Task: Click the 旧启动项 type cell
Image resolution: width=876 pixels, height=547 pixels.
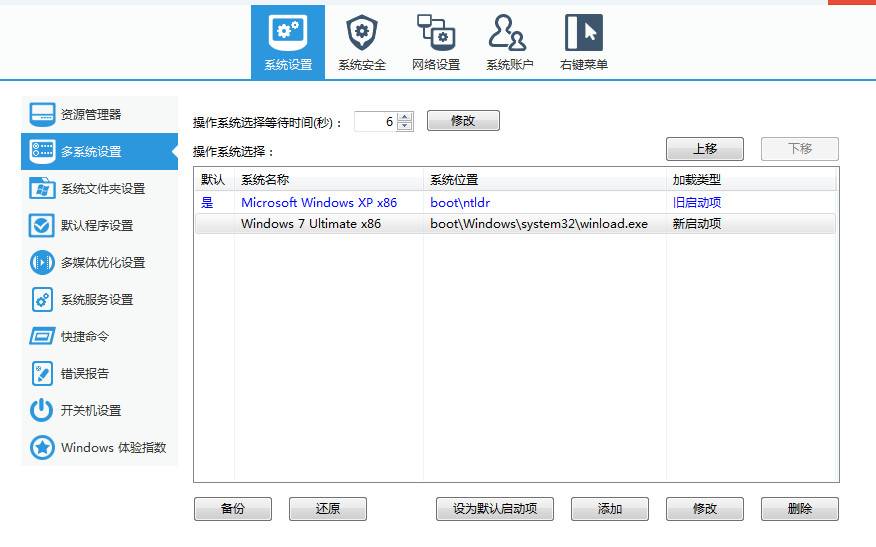Action: click(697, 202)
